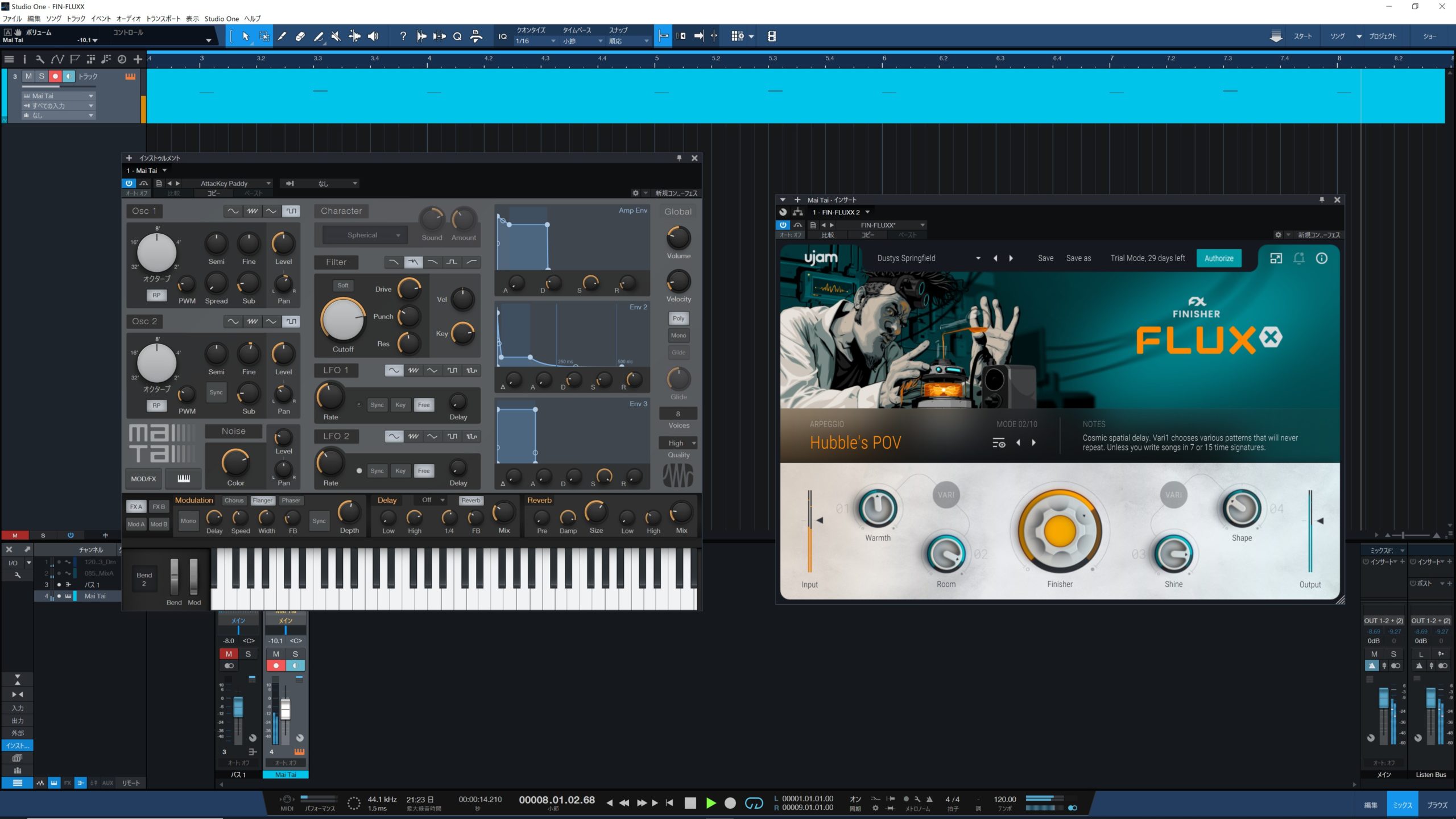Switch to the ミックス tab
1456x819 pixels.
tap(1403, 805)
